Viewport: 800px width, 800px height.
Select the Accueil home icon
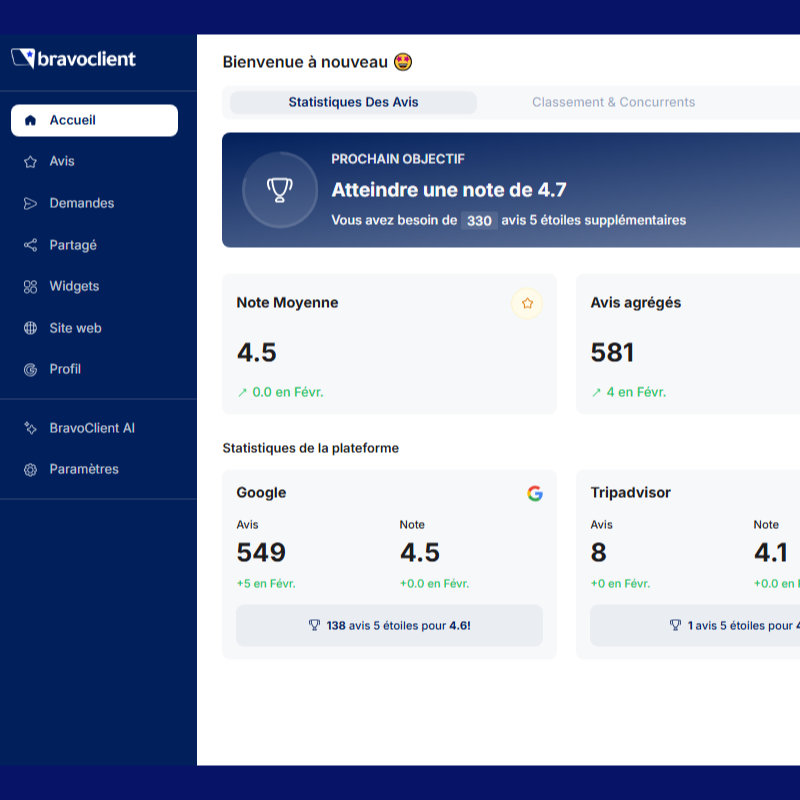pyautogui.click(x=30, y=120)
